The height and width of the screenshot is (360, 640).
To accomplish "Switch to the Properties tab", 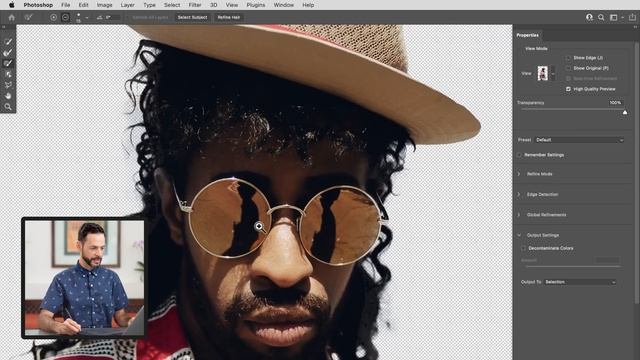I will click(x=527, y=35).
